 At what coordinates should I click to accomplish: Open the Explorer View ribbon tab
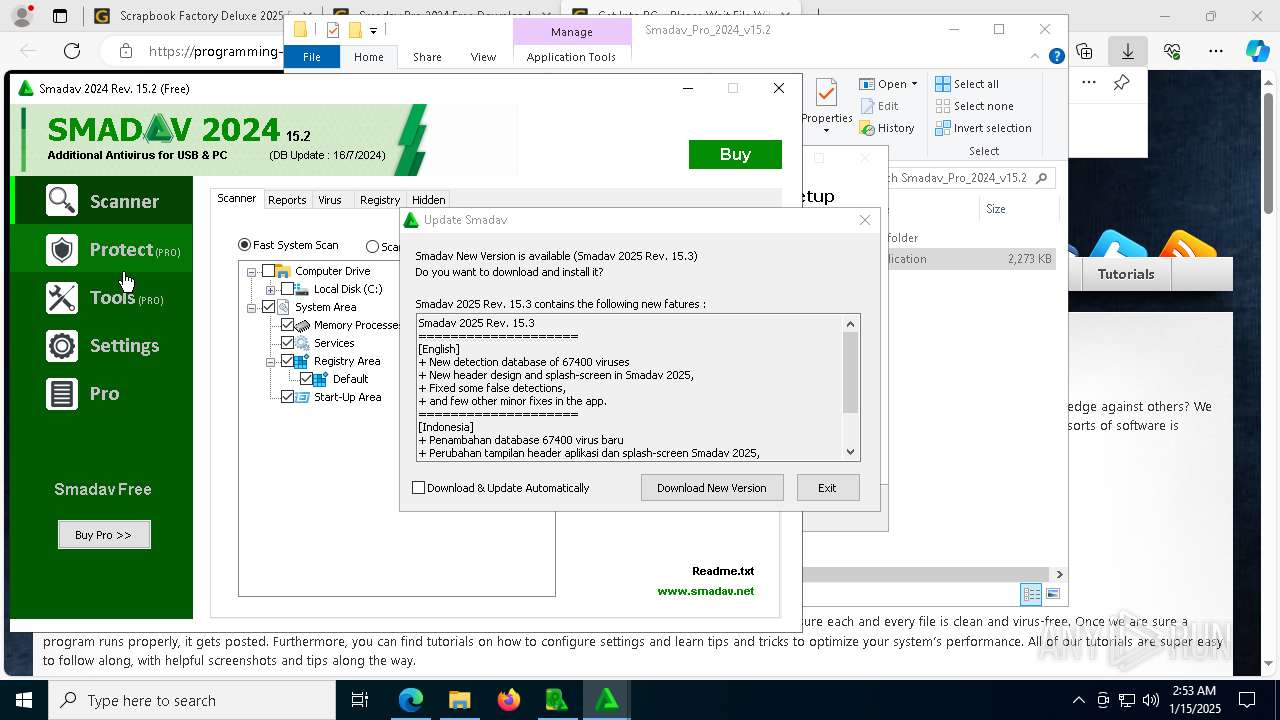[483, 57]
